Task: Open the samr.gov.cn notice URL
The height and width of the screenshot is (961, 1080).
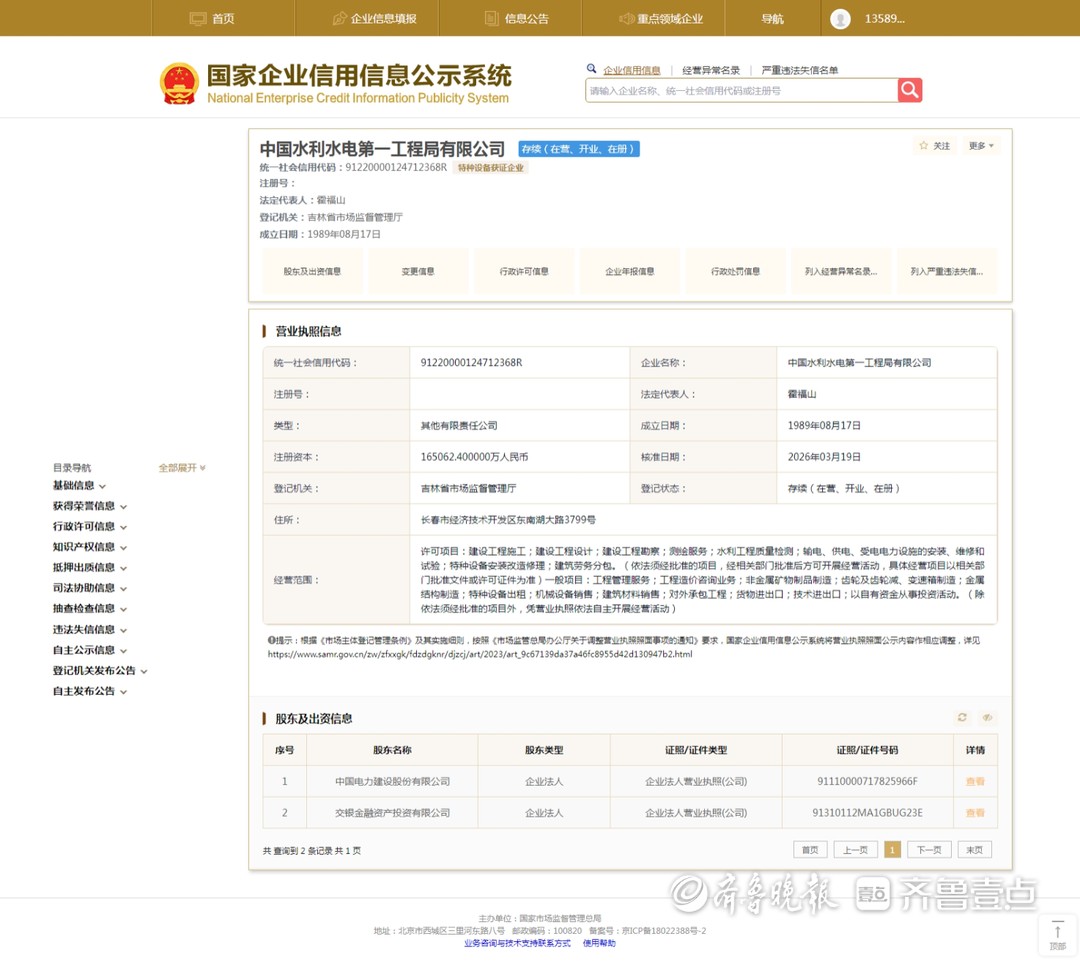Action: click(x=480, y=654)
